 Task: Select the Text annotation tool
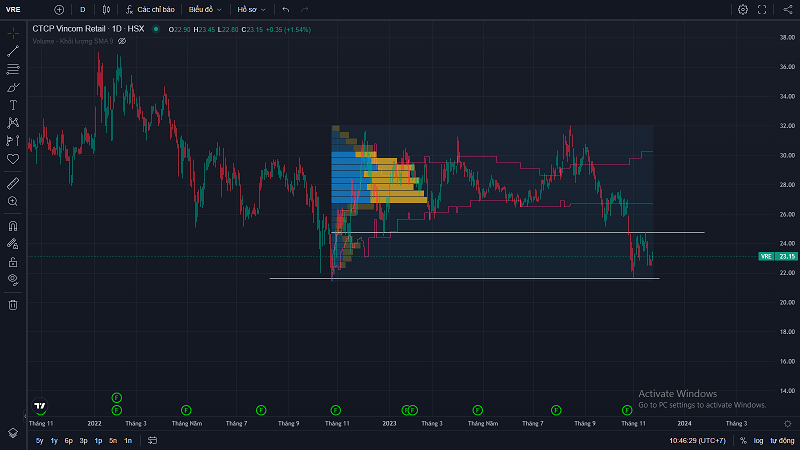pyautogui.click(x=13, y=104)
